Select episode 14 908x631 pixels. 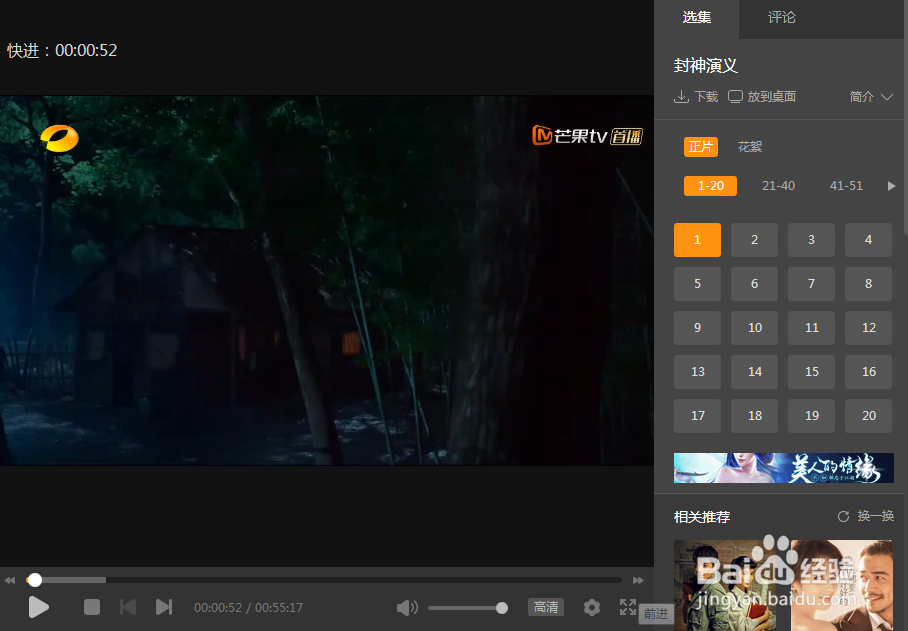click(754, 372)
